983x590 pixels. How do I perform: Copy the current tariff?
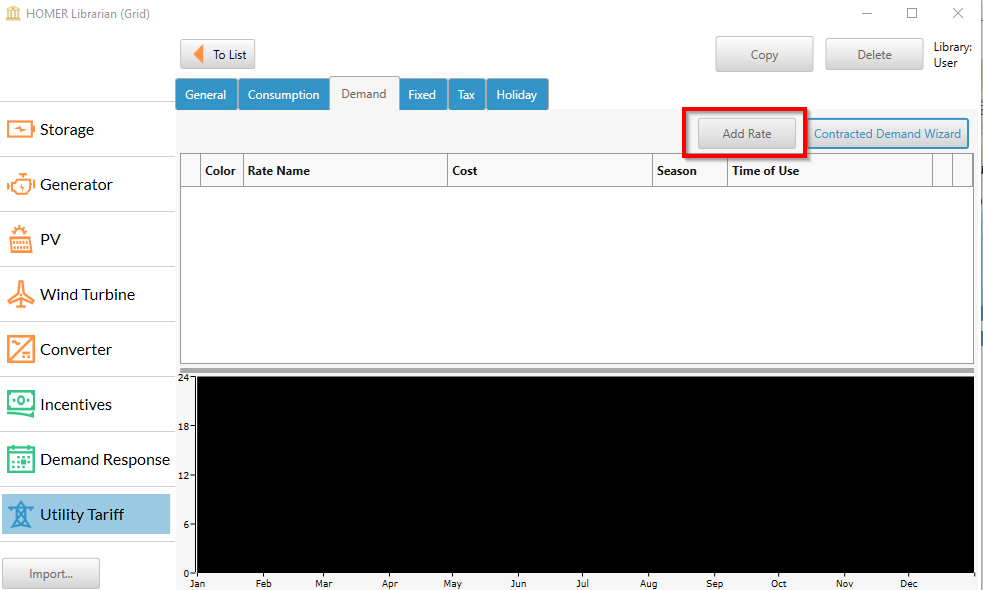click(764, 53)
